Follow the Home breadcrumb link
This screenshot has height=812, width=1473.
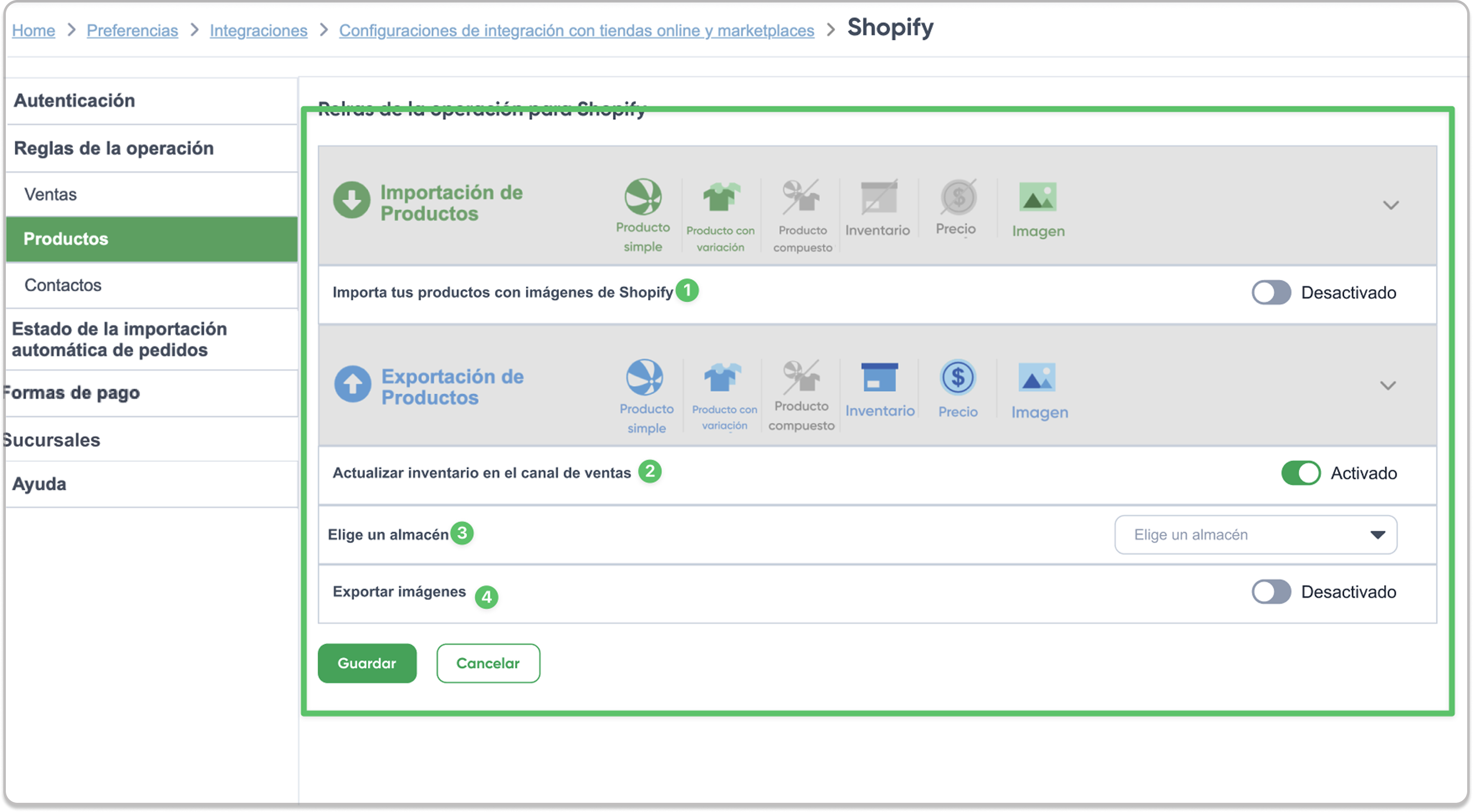34,30
